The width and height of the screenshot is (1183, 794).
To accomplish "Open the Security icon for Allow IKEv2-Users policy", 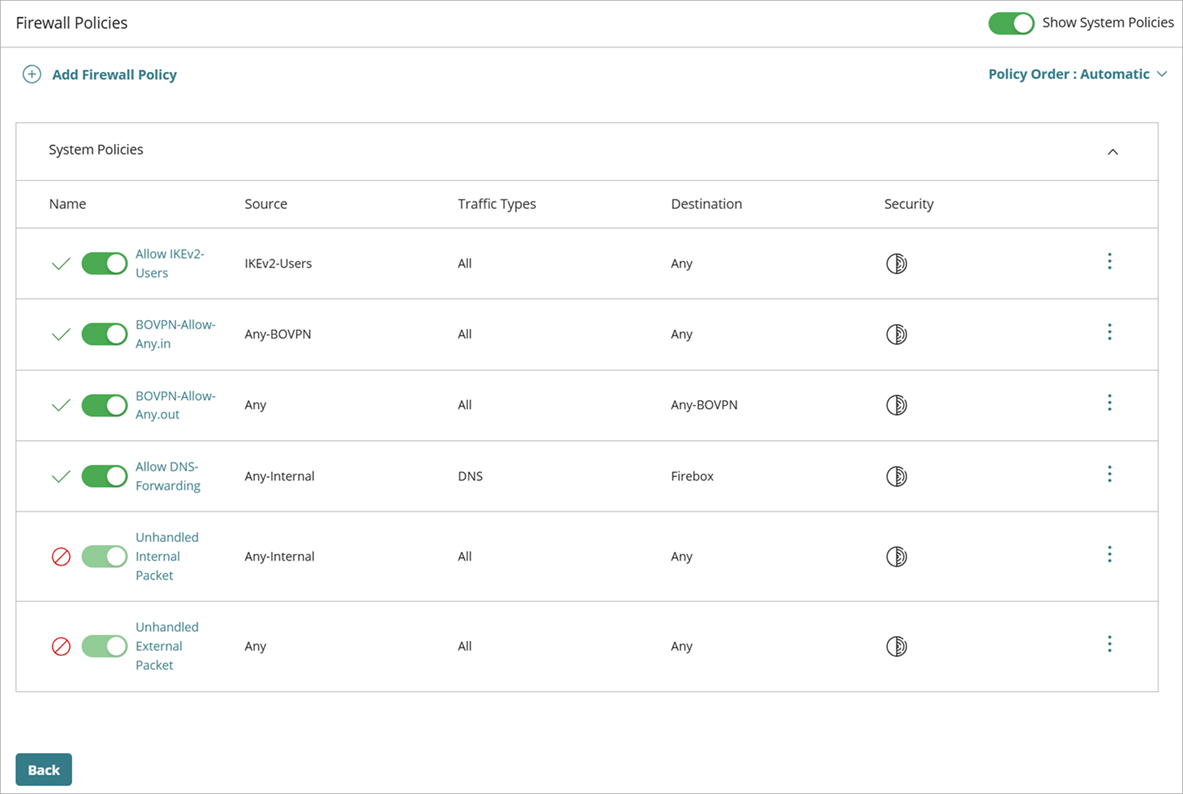I will click(896, 263).
